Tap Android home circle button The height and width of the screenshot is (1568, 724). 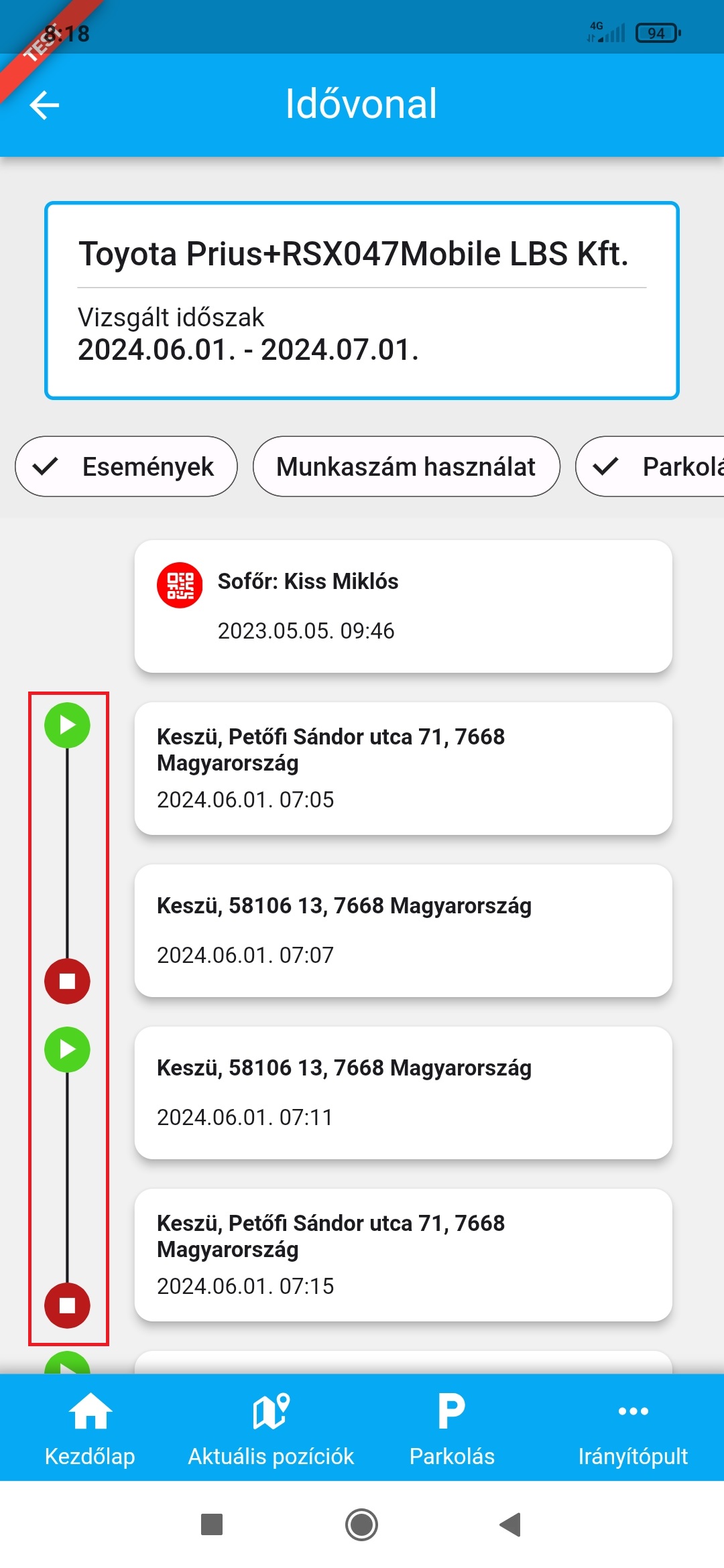pyautogui.click(x=362, y=1524)
